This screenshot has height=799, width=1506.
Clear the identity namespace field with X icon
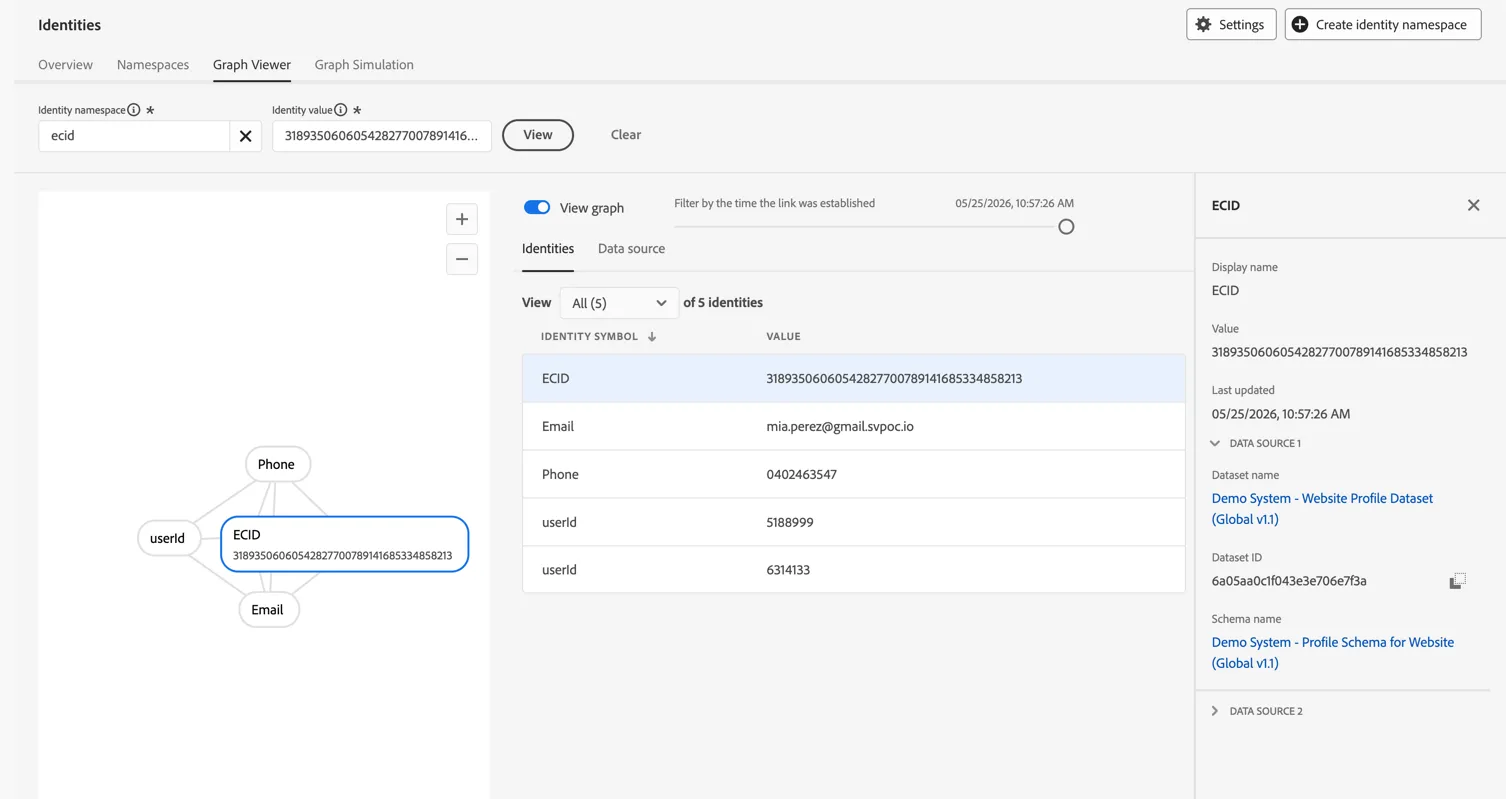click(245, 136)
